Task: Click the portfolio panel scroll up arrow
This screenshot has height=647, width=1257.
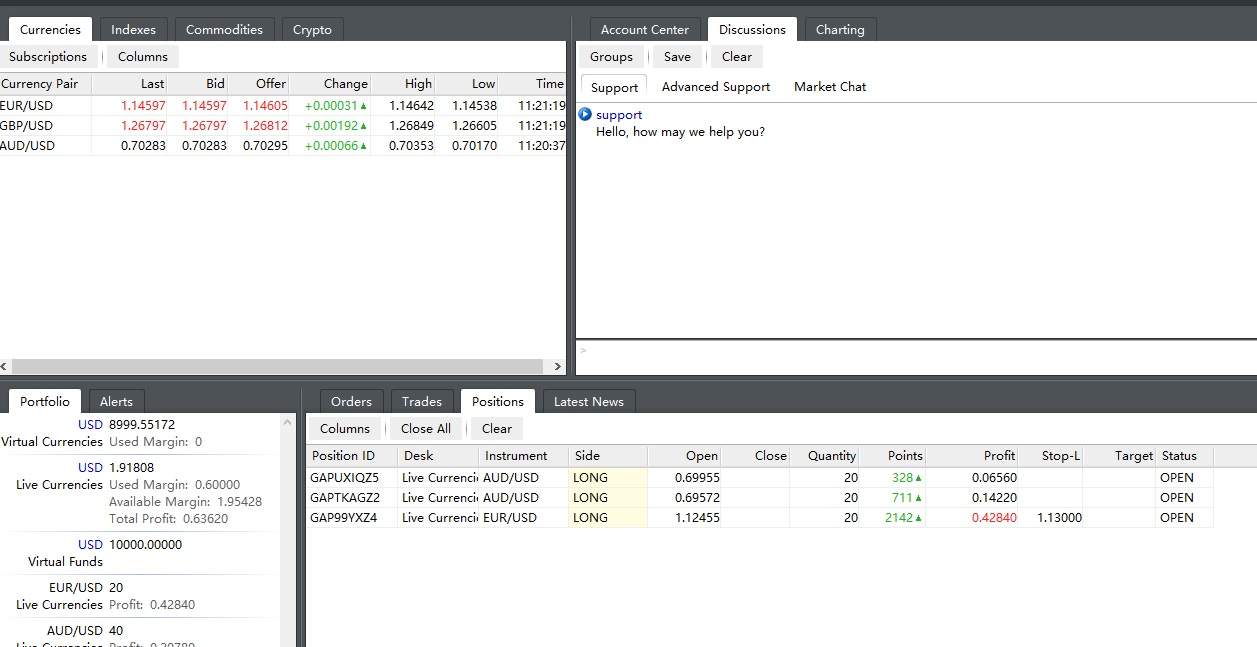Action: (x=288, y=422)
